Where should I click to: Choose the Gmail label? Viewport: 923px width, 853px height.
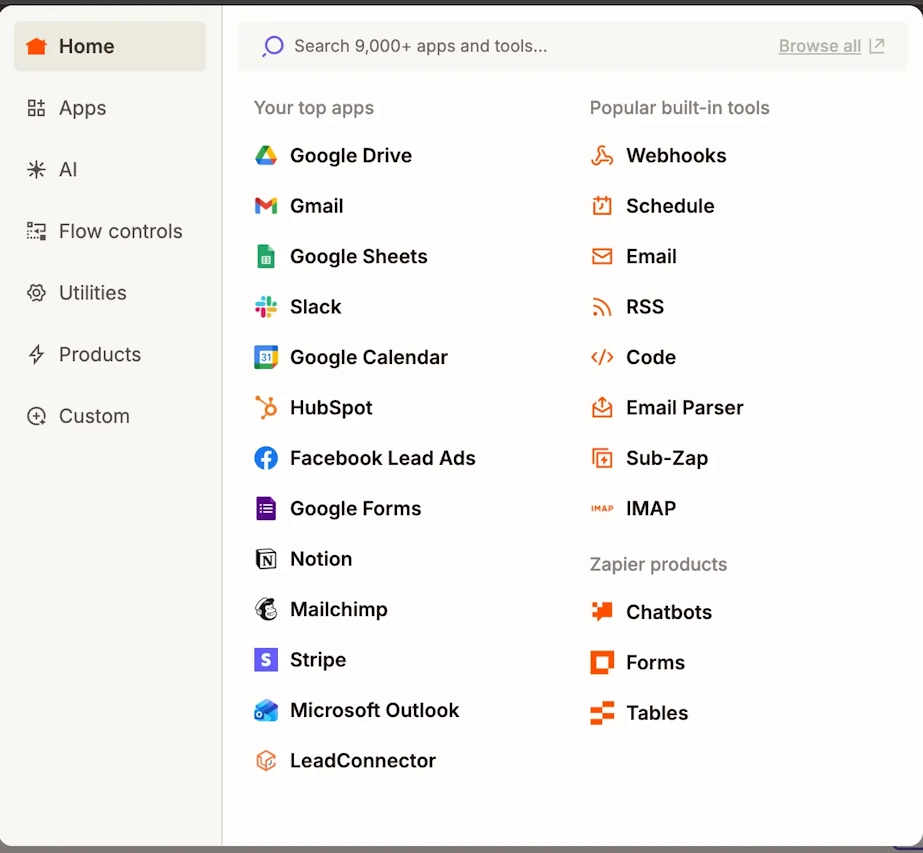point(317,206)
